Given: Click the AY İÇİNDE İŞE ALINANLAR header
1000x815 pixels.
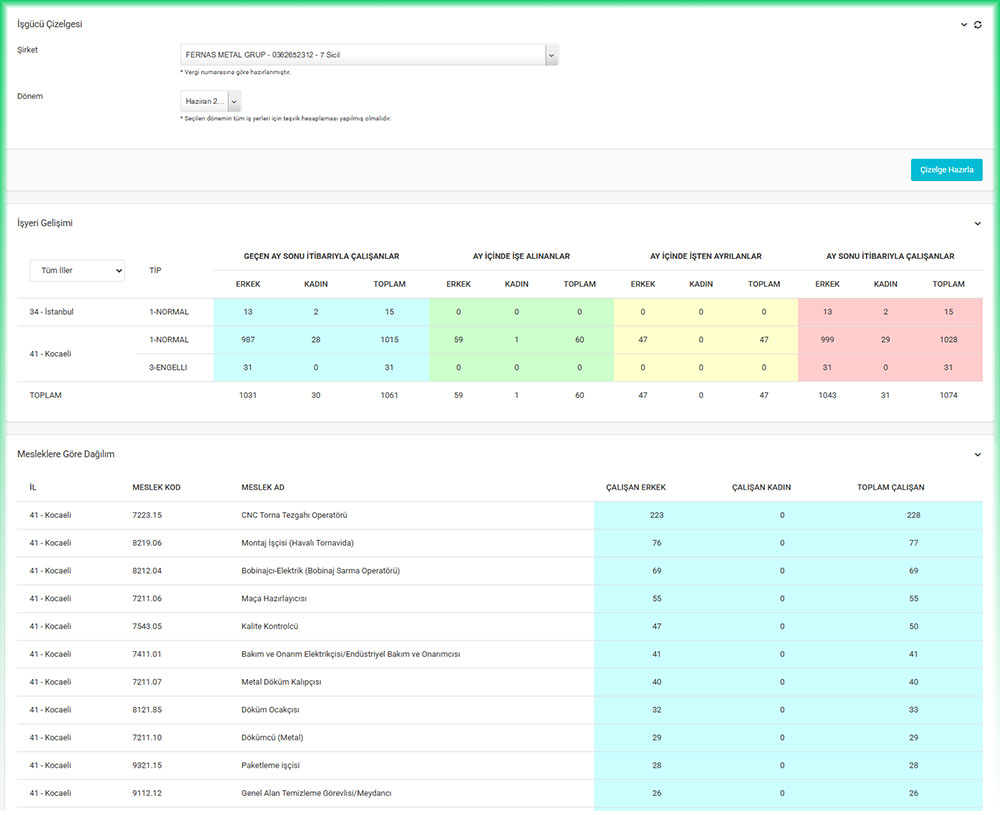Looking at the screenshot, I should pyautogui.click(x=521, y=256).
